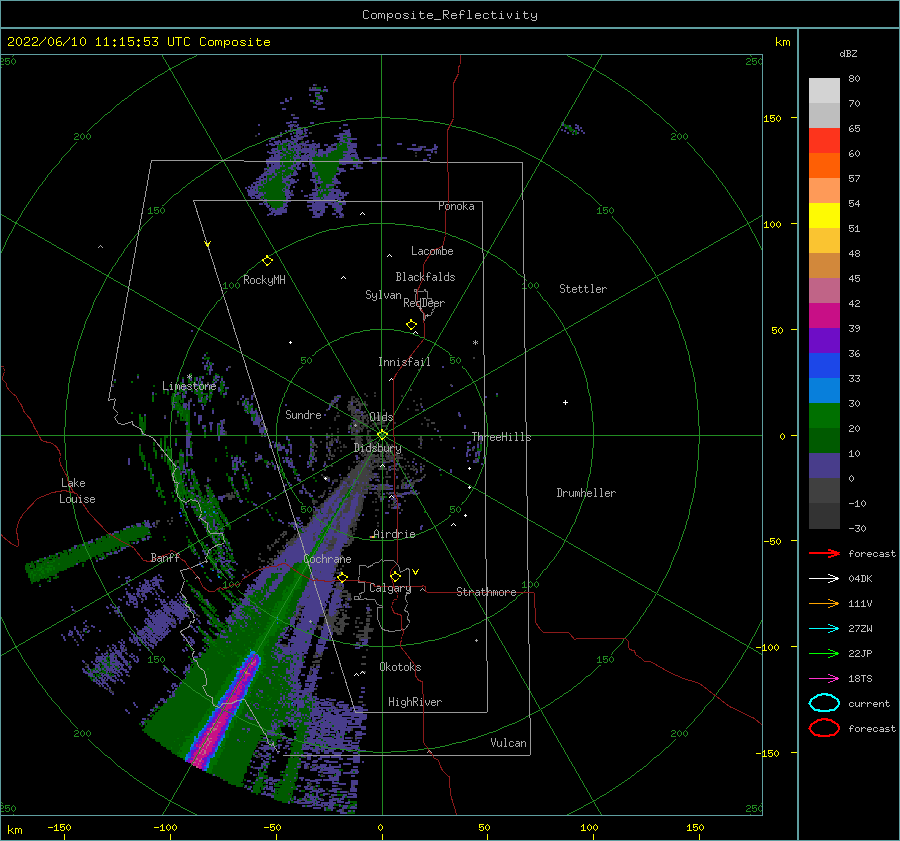
Task: Pick the lightest gray 70-80 dBZ swatch
Action: point(824,91)
